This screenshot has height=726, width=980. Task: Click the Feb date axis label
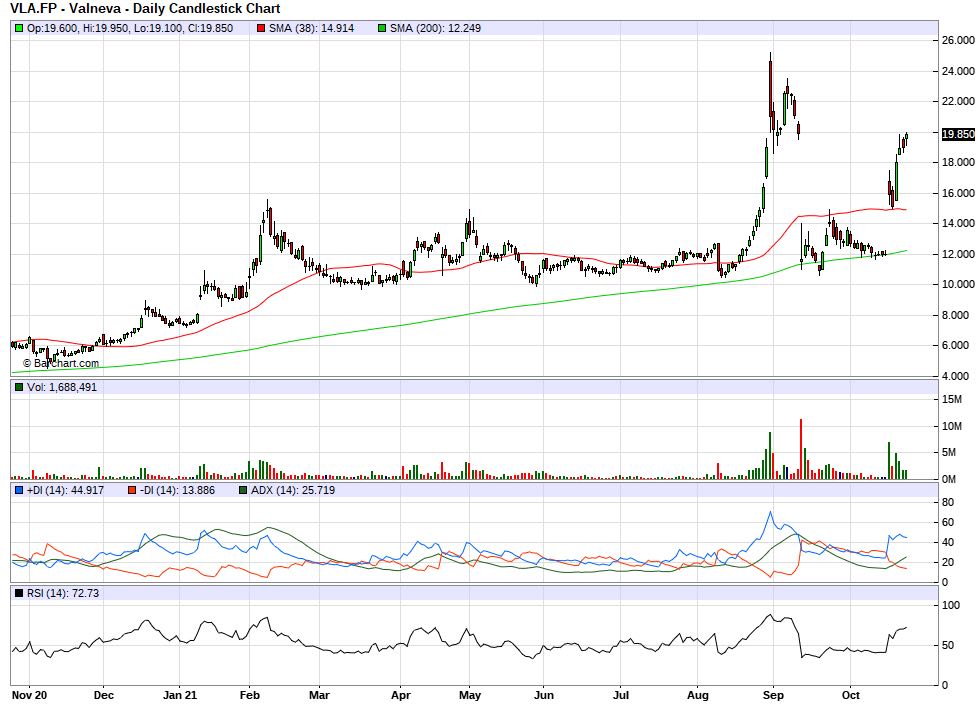coord(250,695)
